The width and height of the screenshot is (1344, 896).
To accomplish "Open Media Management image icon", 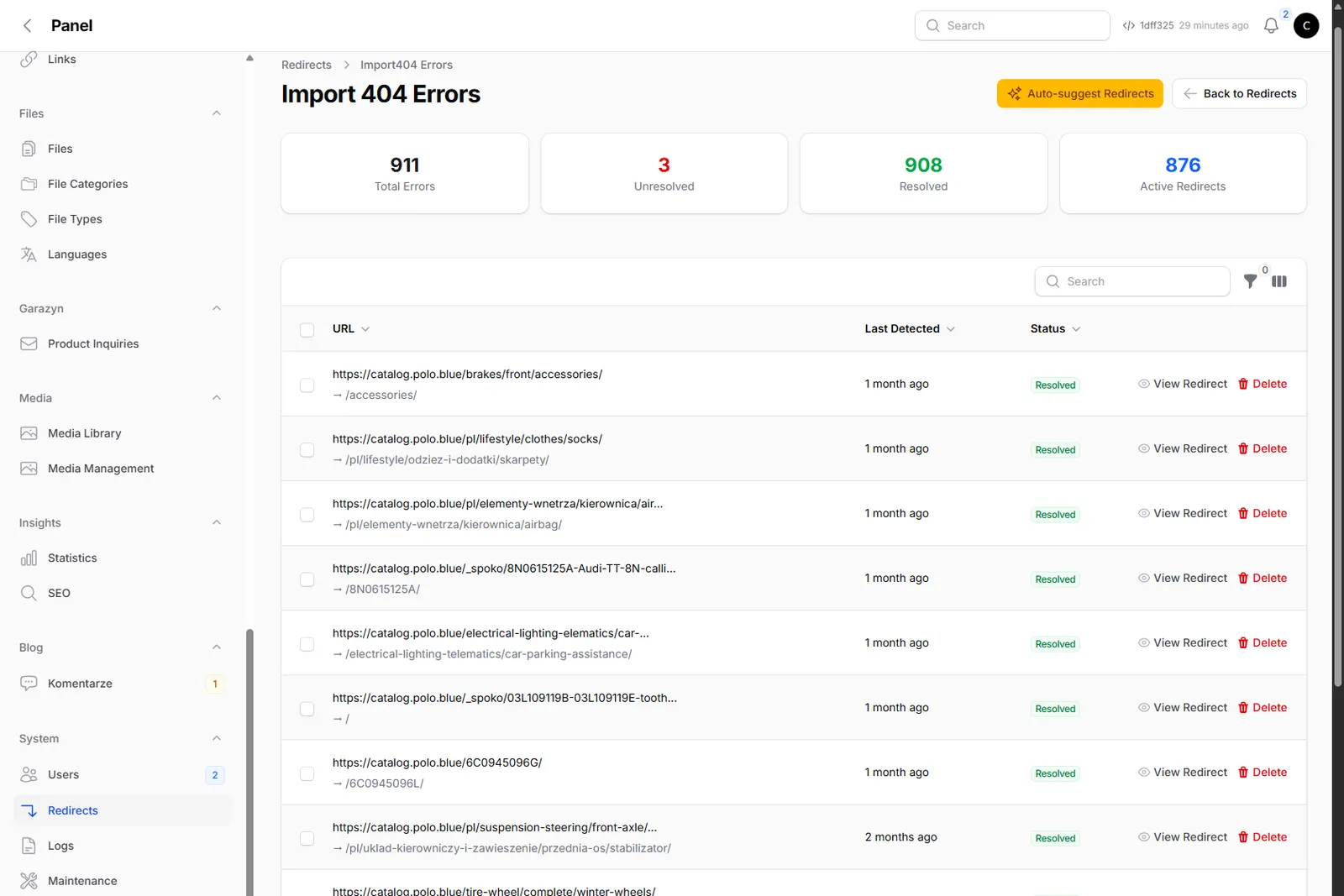I will pyautogui.click(x=29, y=469).
